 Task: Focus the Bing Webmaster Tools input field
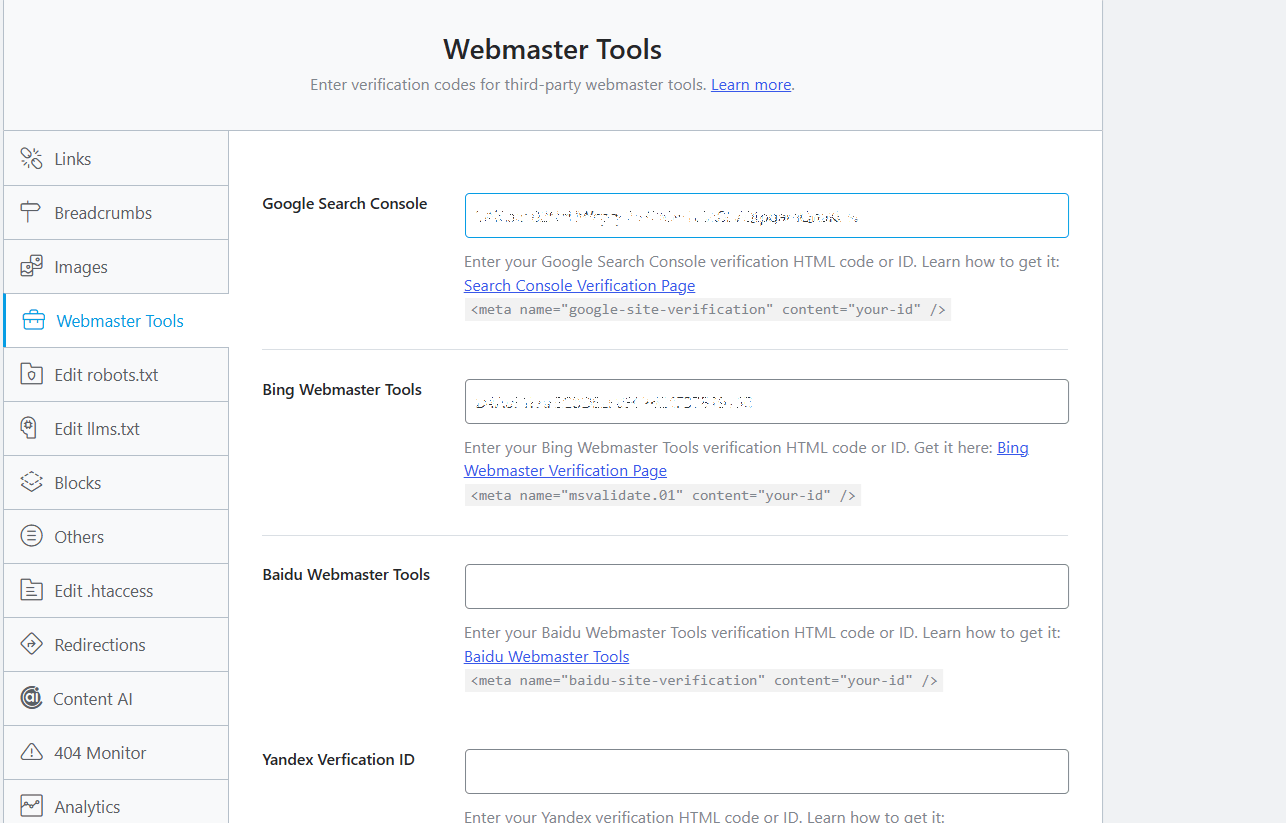[x=766, y=401]
